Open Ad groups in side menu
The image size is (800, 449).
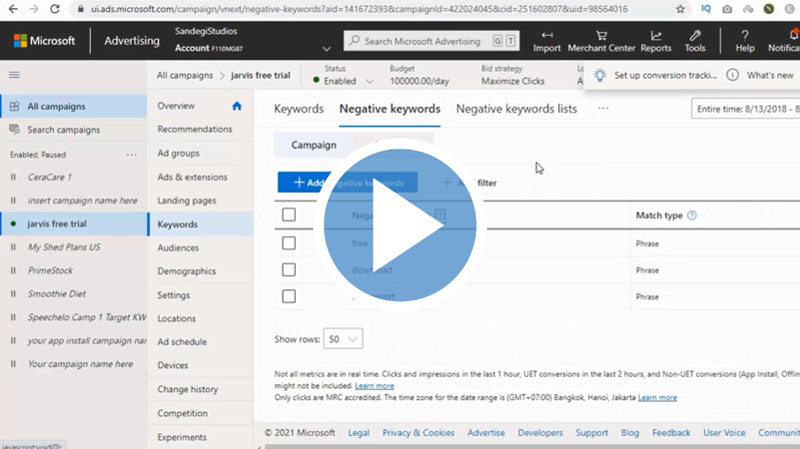click(179, 153)
